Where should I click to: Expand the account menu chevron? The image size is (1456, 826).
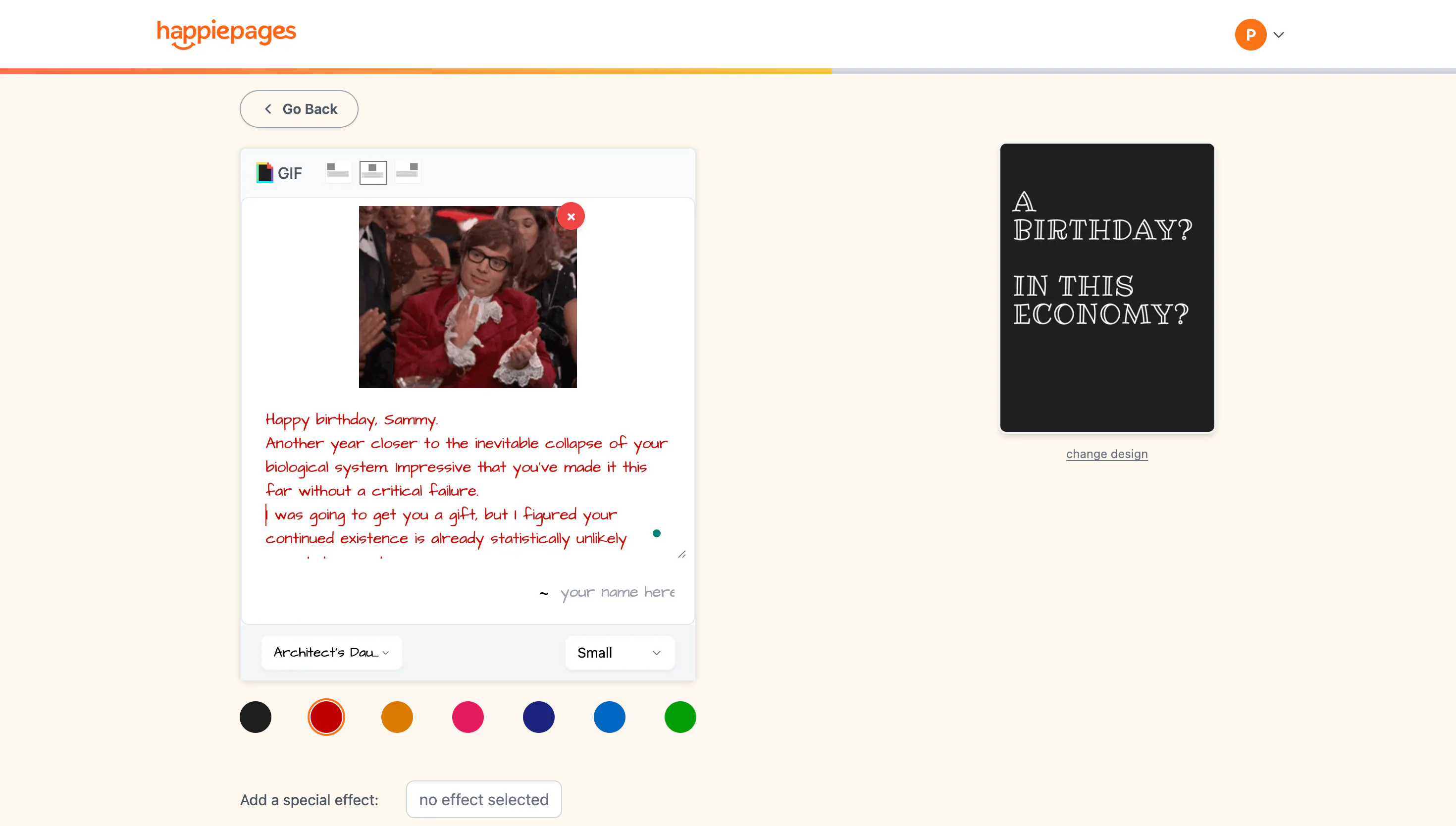[1279, 35]
